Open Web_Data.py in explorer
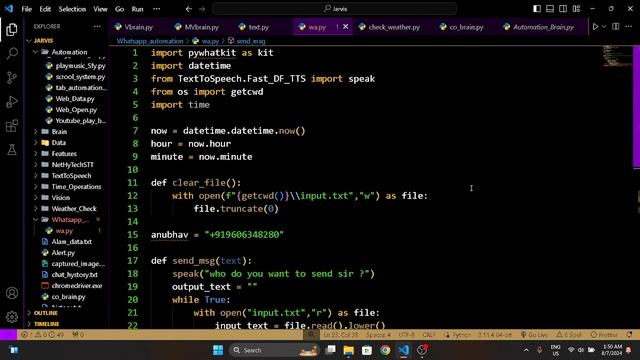 [x=75, y=99]
